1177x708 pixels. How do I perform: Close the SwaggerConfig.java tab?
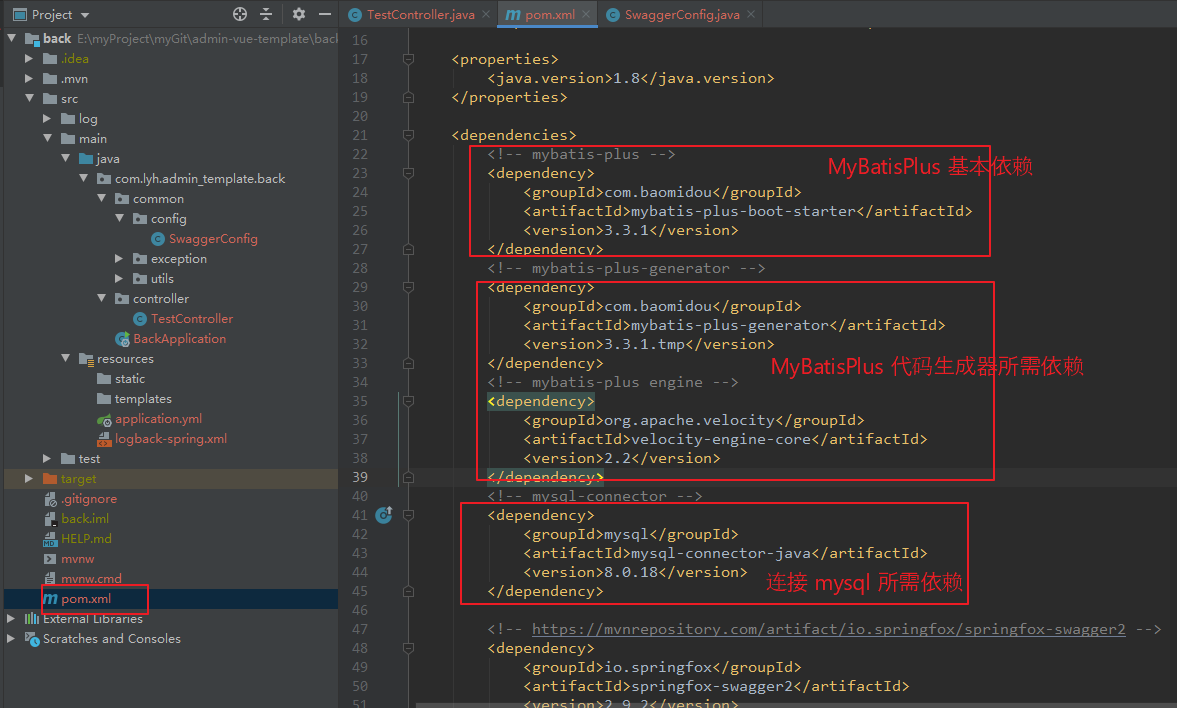tap(751, 14)
